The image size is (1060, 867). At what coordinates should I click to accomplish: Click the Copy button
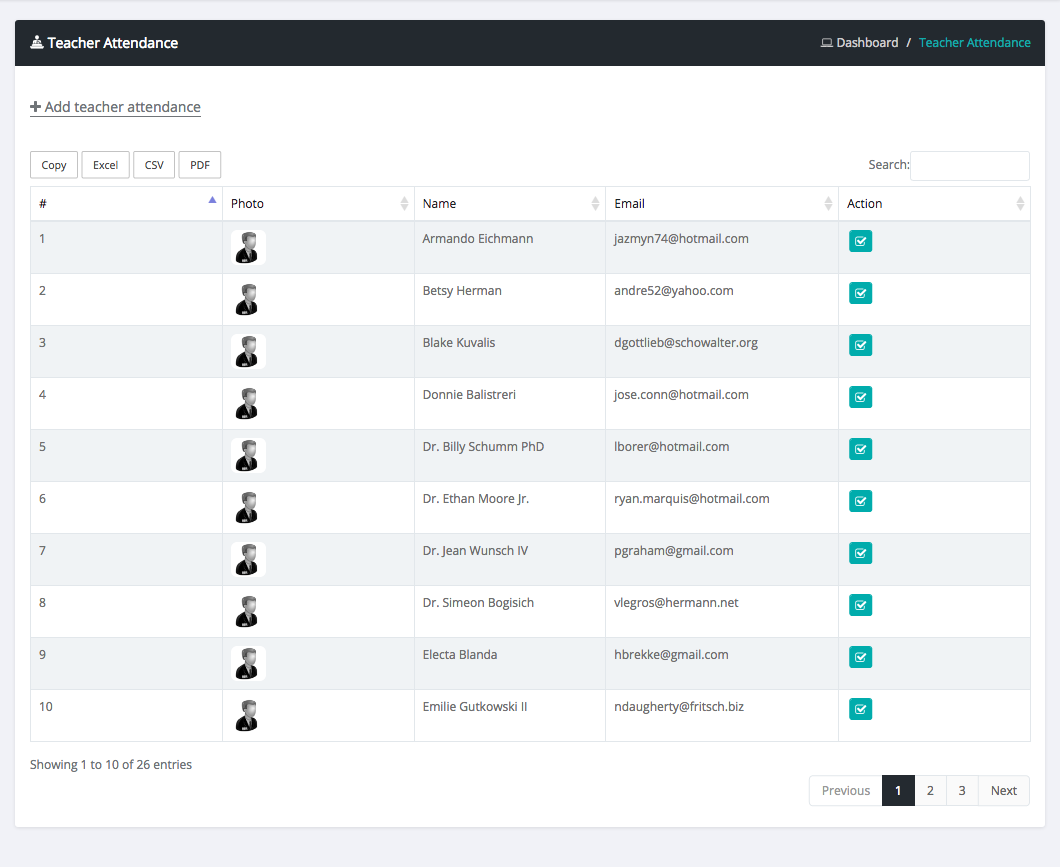(54, 165)
